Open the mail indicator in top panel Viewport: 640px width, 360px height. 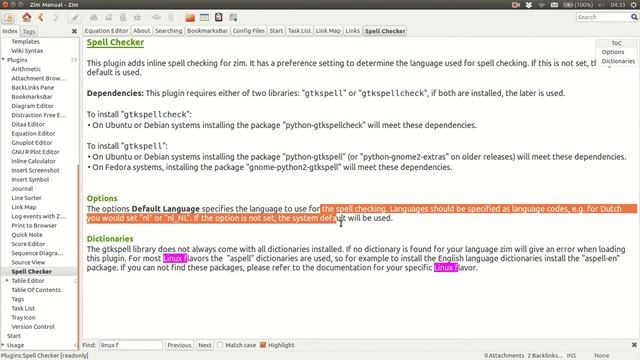(x=554, y=5)
